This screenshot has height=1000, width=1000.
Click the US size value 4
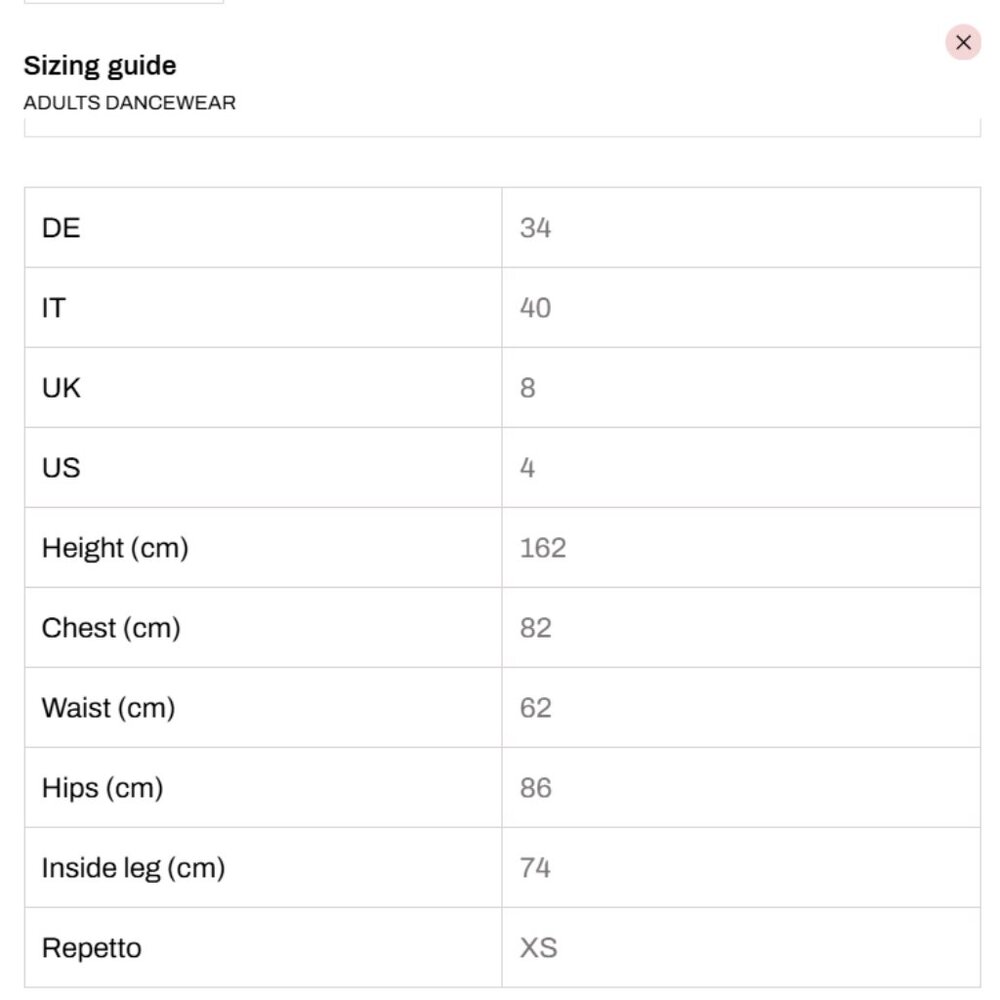pyautogui.click(x=527, y=467)
